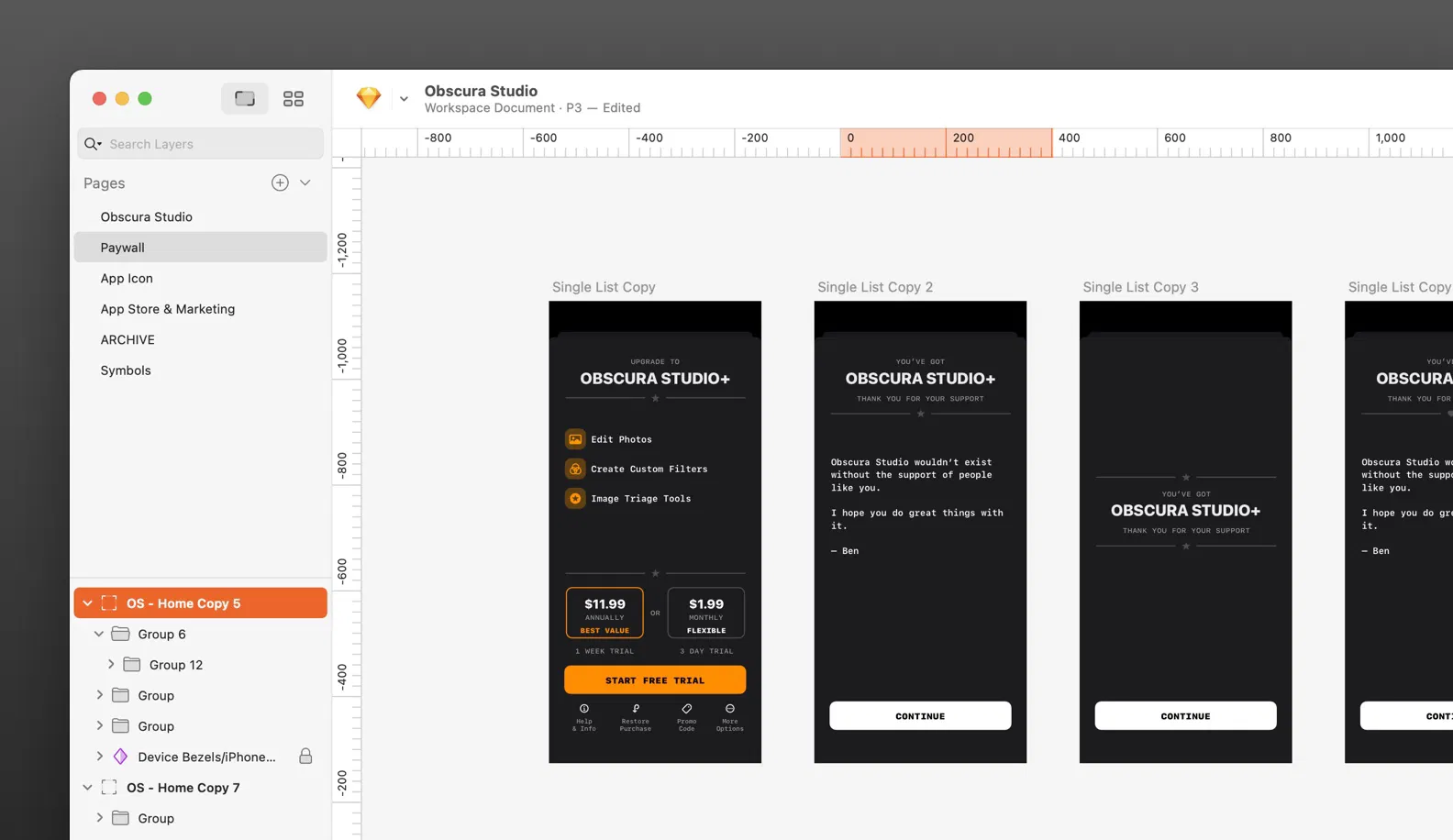1453x840 pixels.
Task: Click the Device Bezels symbol icon
Action: tap(120, 757)
